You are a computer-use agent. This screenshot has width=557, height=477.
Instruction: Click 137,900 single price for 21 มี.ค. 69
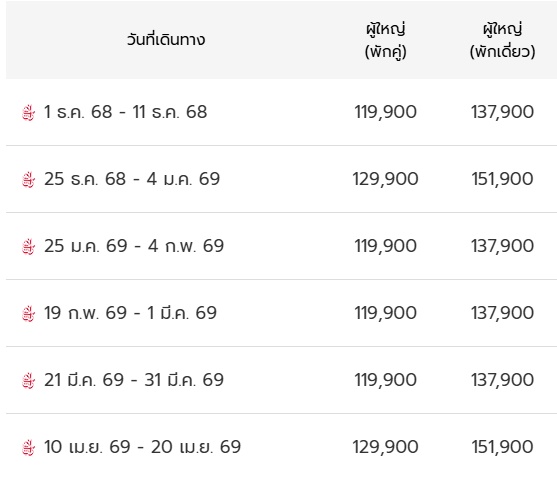(x=502, y=380)
